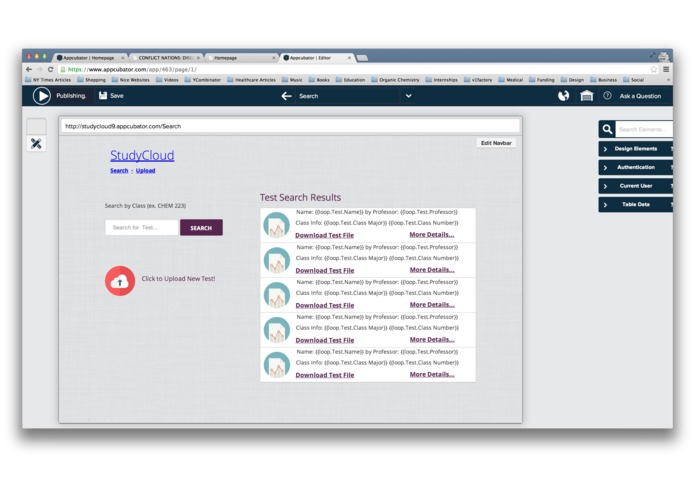Click the fifth result's document icon
This screenshot has width=695, height=494.
click(x=277, y=365)
